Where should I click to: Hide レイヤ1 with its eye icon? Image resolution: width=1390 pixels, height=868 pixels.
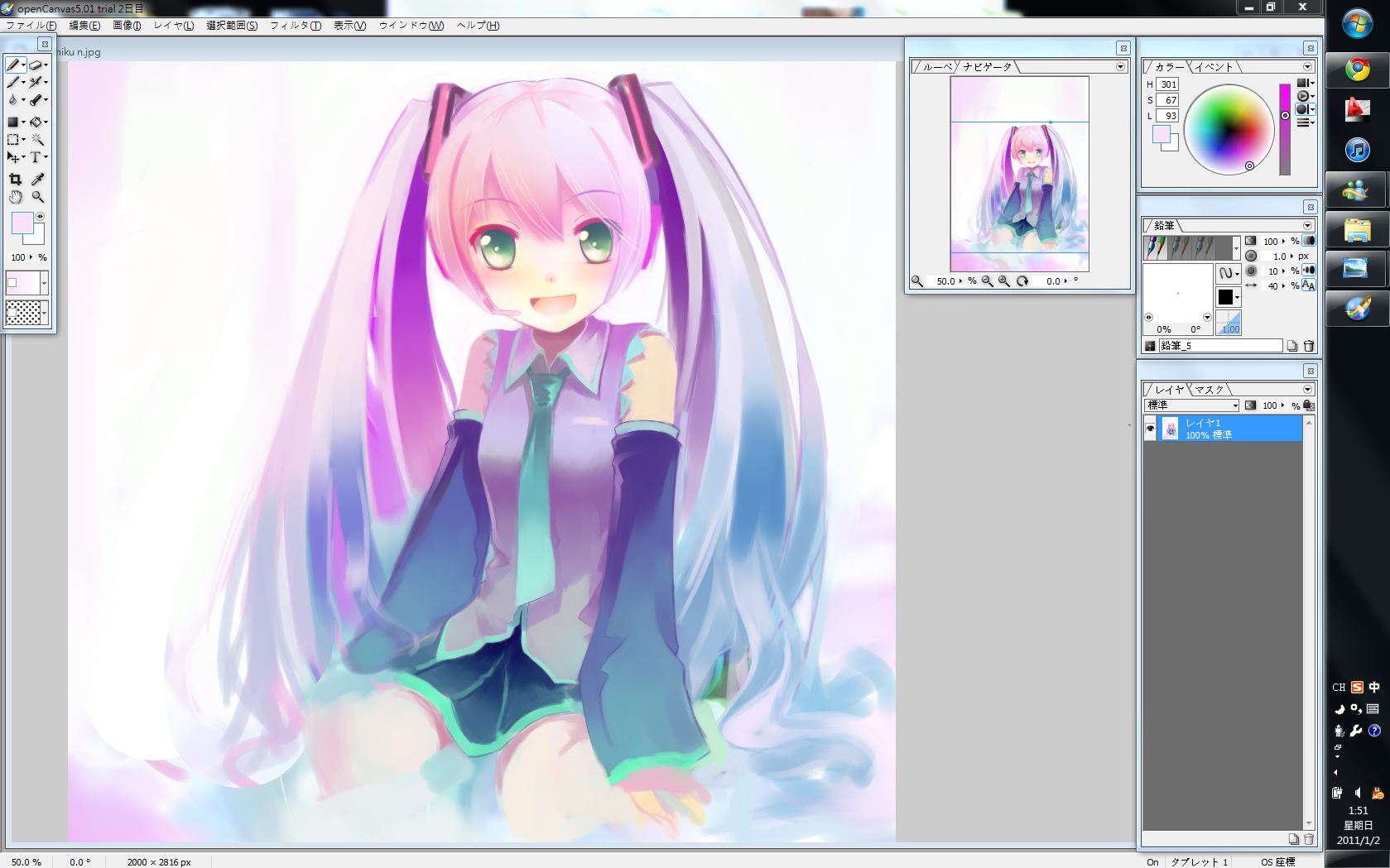tap(1150, 429)
